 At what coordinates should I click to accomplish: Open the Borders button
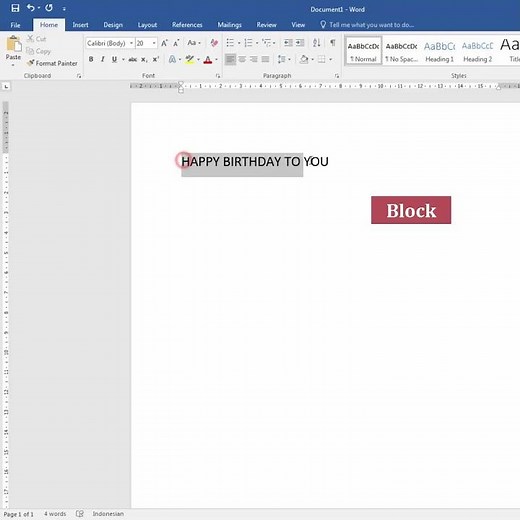tap(322, 60)
